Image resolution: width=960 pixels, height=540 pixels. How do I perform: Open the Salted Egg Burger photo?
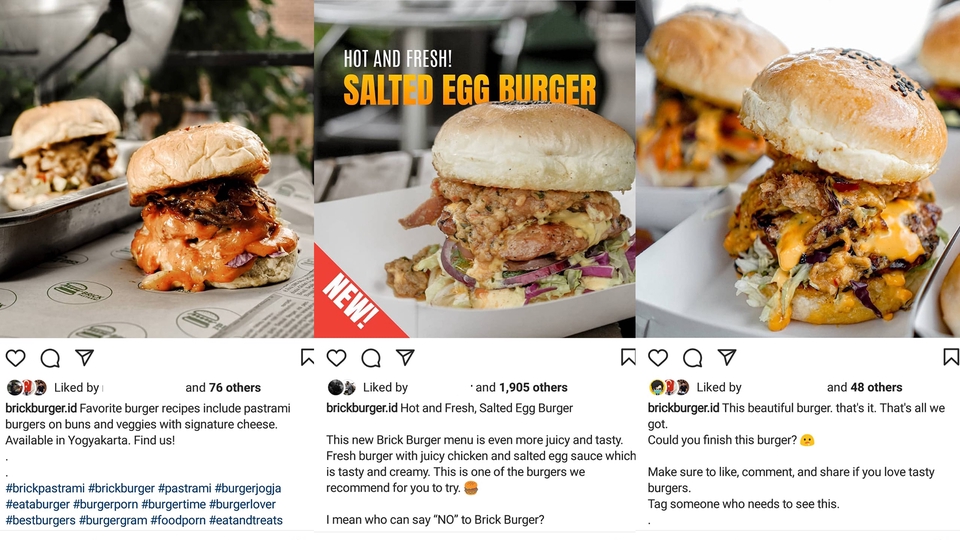pos(474,169)
